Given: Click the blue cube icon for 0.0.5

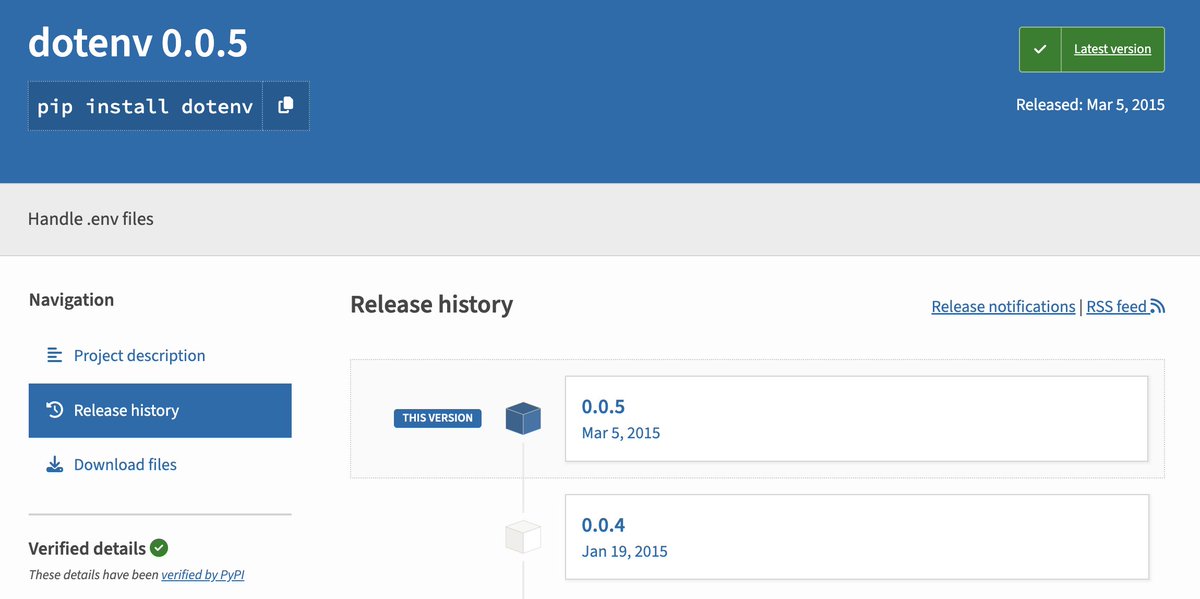Looking at the screenshot, I should pos(523,418).
